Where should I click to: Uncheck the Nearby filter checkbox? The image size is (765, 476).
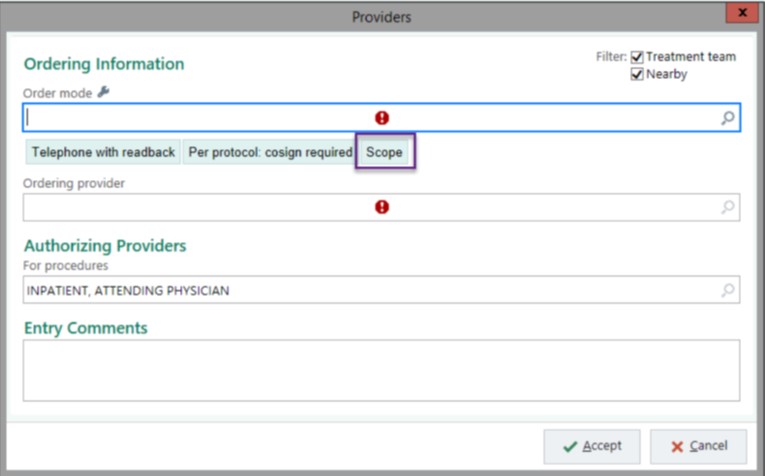637,75
